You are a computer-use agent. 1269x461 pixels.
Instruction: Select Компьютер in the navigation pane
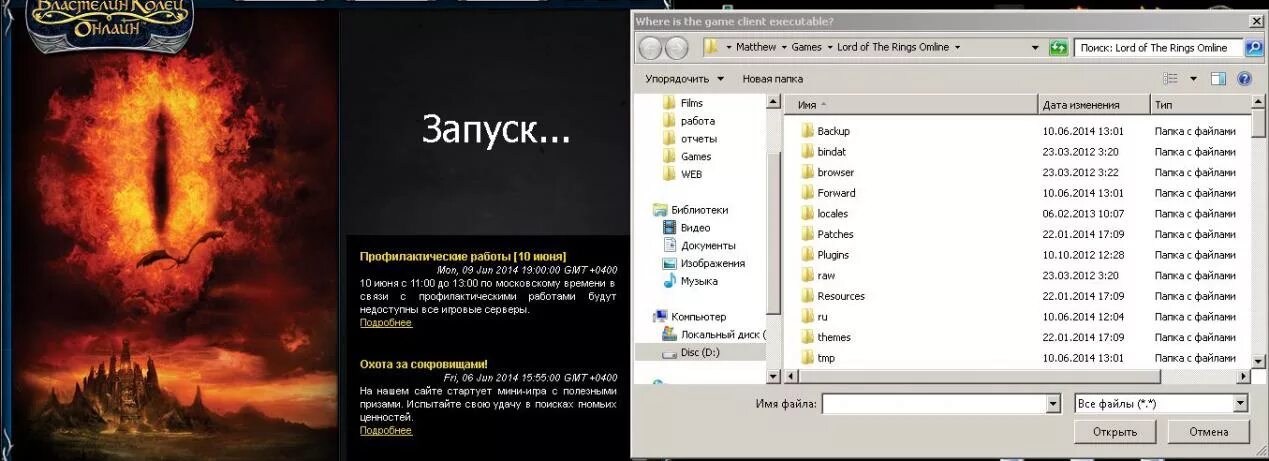[x=689, y=317]
